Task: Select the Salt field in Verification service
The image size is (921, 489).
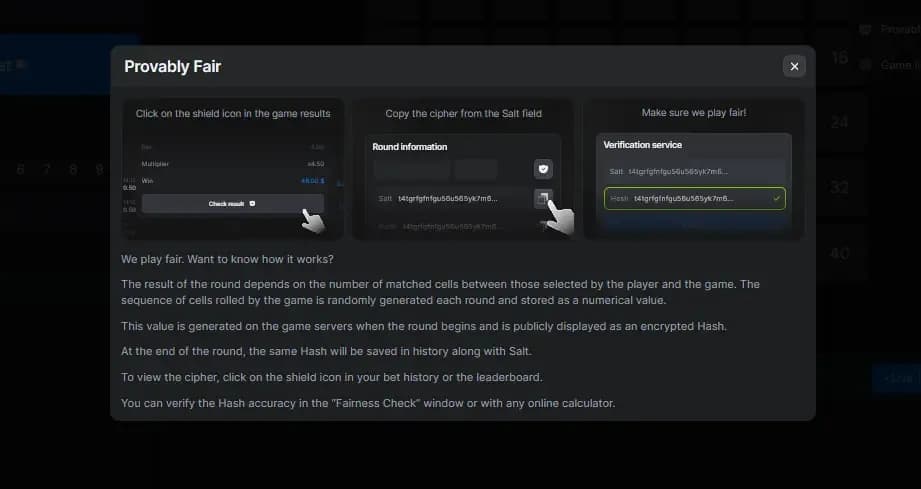Action: pos(694,171)
